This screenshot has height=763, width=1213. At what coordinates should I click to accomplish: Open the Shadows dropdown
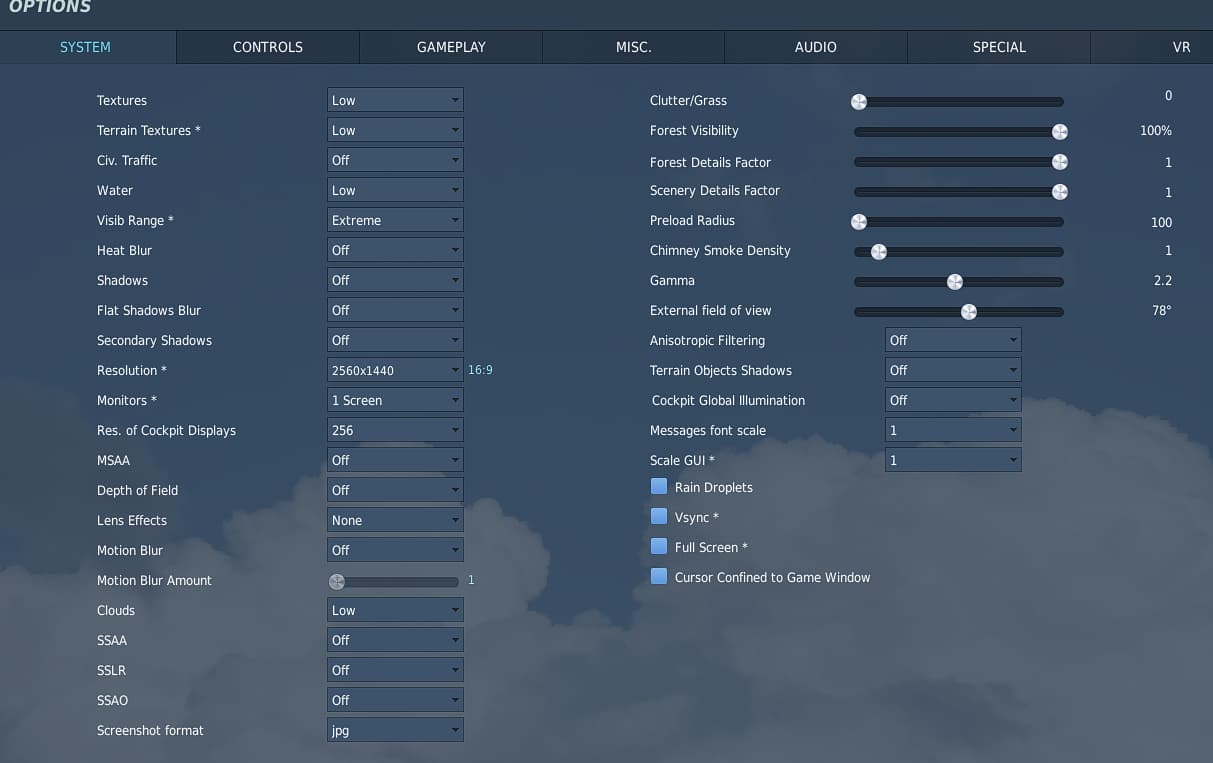(395, 280)
